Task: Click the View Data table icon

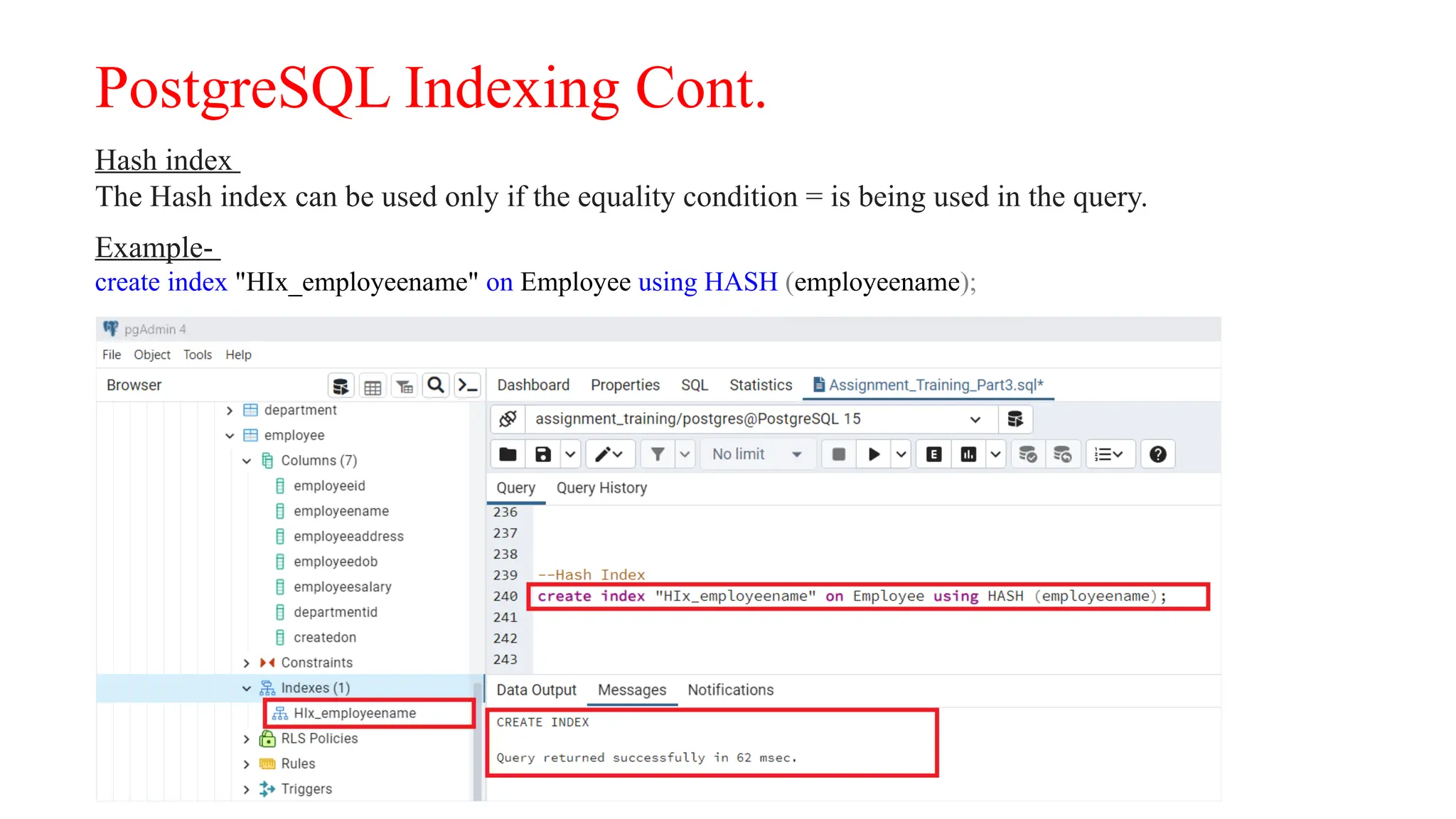Action: click(373, 386)
